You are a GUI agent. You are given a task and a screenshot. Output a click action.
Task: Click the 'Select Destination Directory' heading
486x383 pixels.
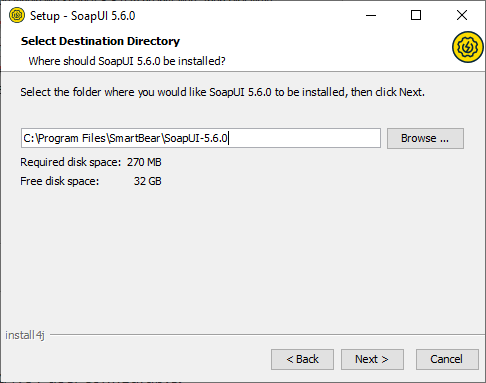click(x=100, y=41)
